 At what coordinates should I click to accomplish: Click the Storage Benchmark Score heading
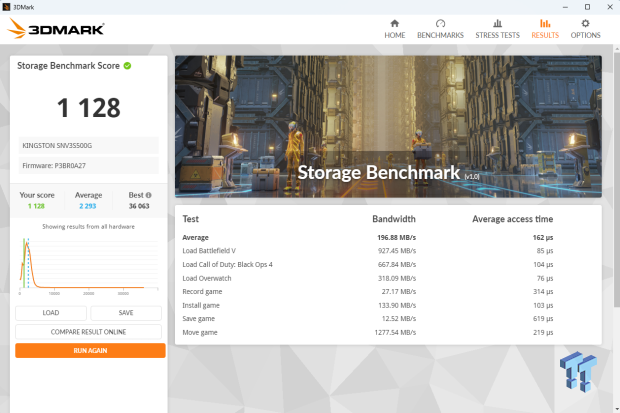coord(68,66)
